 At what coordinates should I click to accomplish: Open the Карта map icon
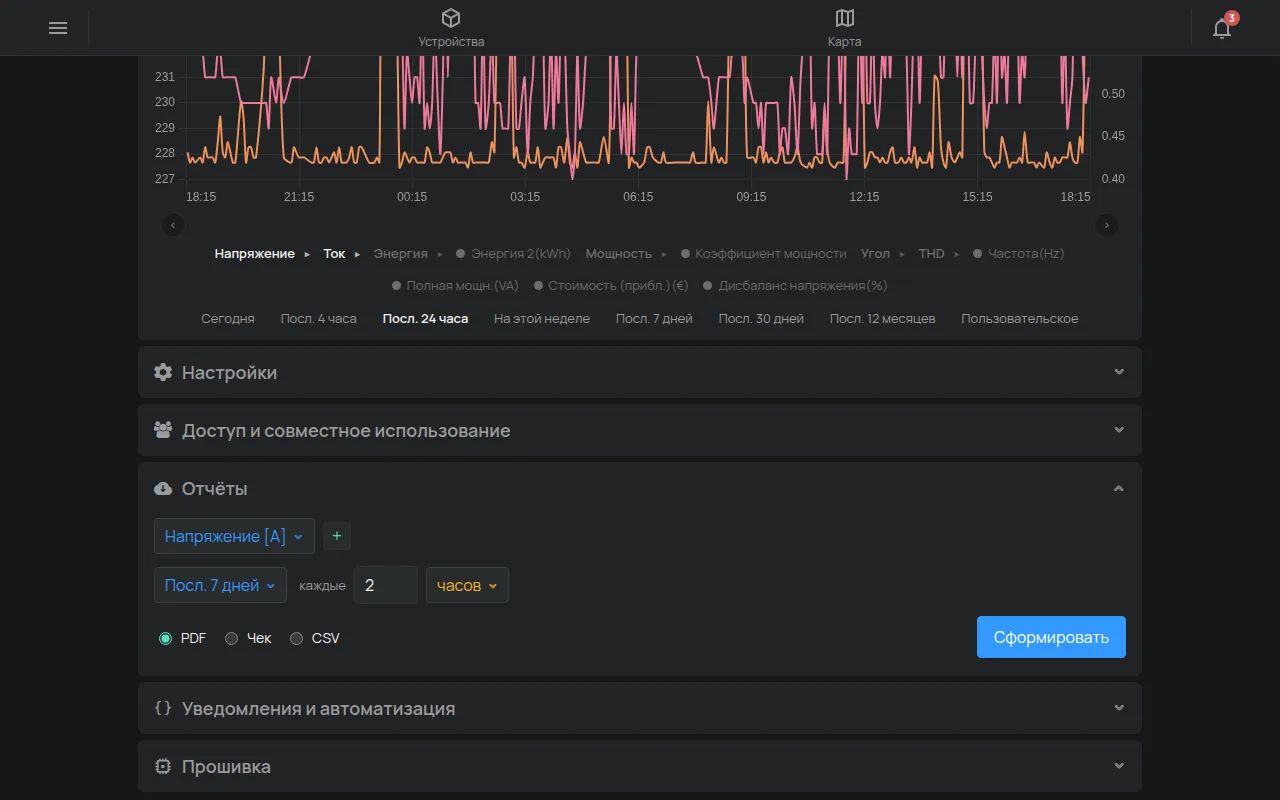pyautogui.click(x=844, y=18)
